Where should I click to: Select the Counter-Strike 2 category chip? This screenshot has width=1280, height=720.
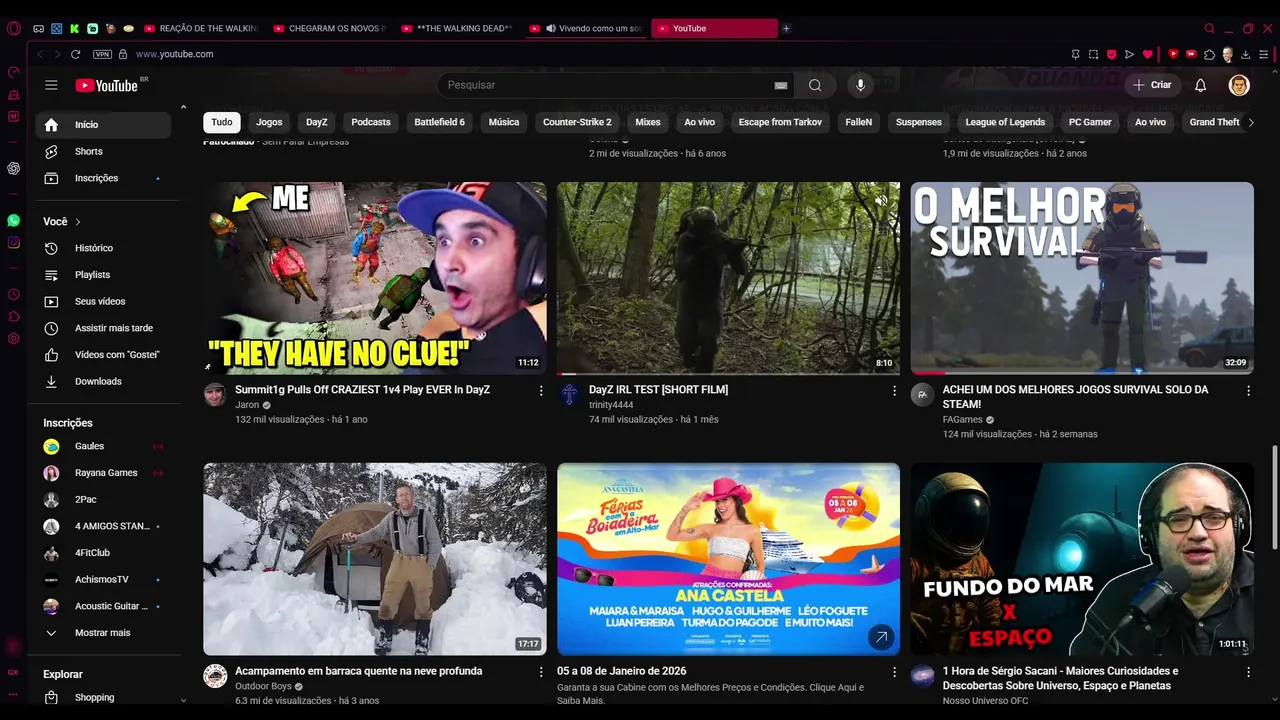tap(577, 122)
